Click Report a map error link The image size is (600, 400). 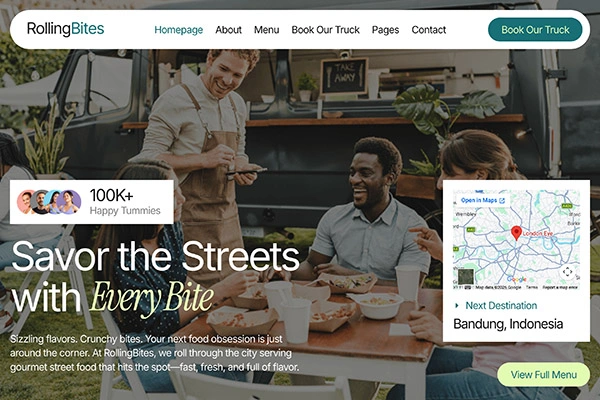[560, 287]
